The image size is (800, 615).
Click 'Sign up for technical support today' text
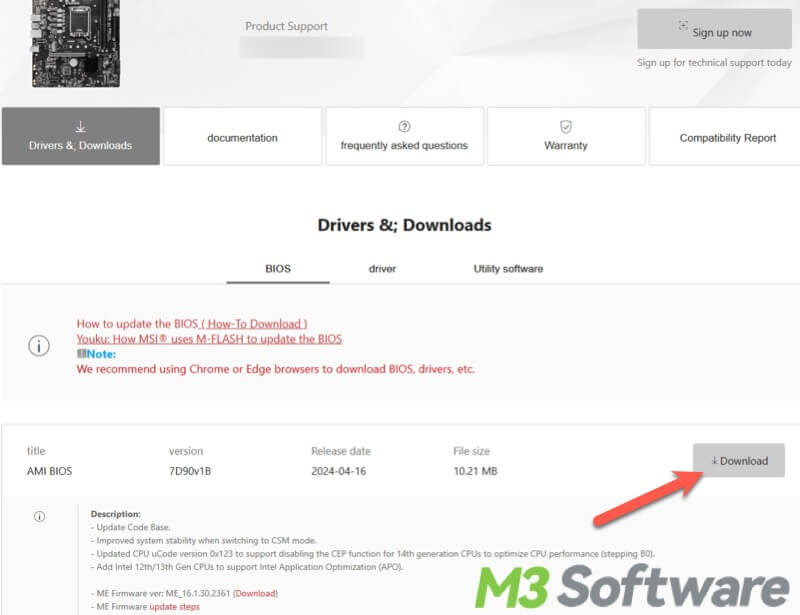coord(714,63)
